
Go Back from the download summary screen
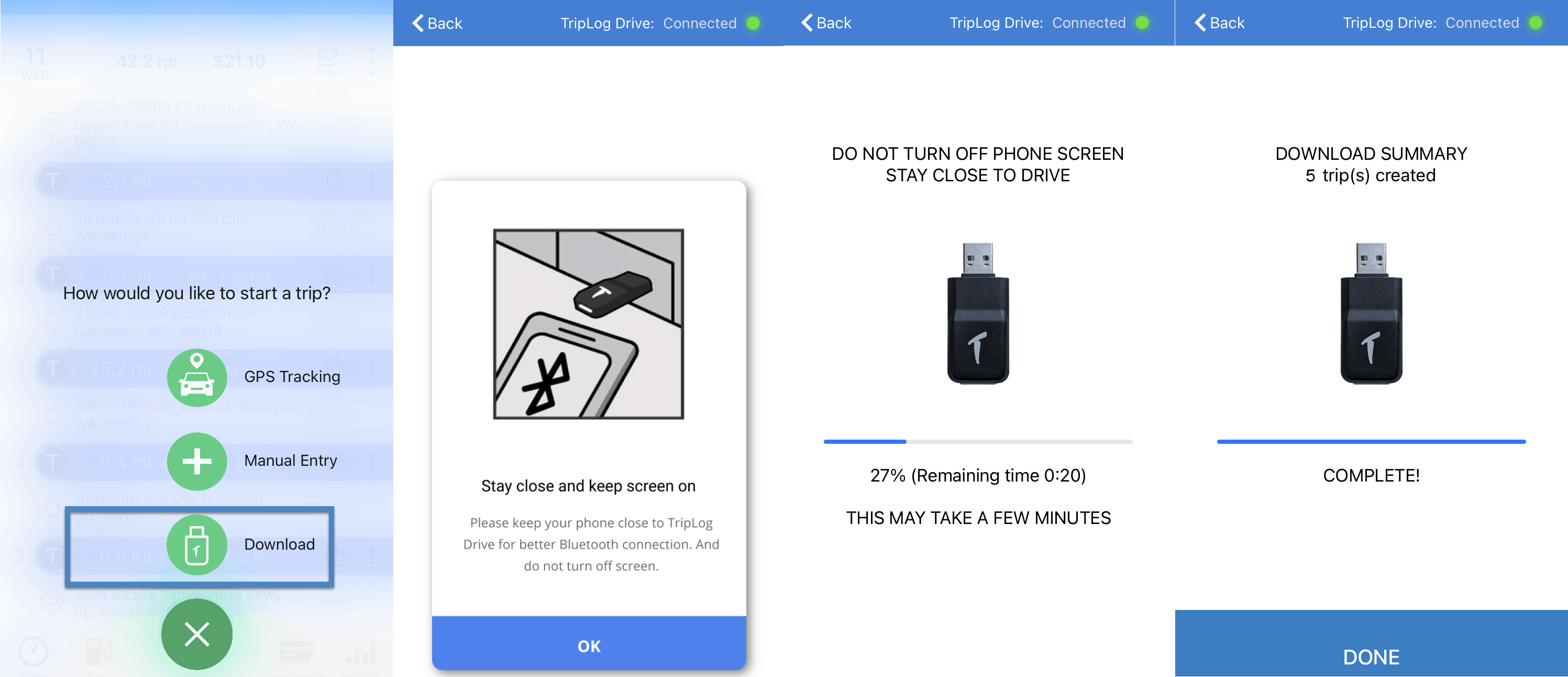[1219, 23]
